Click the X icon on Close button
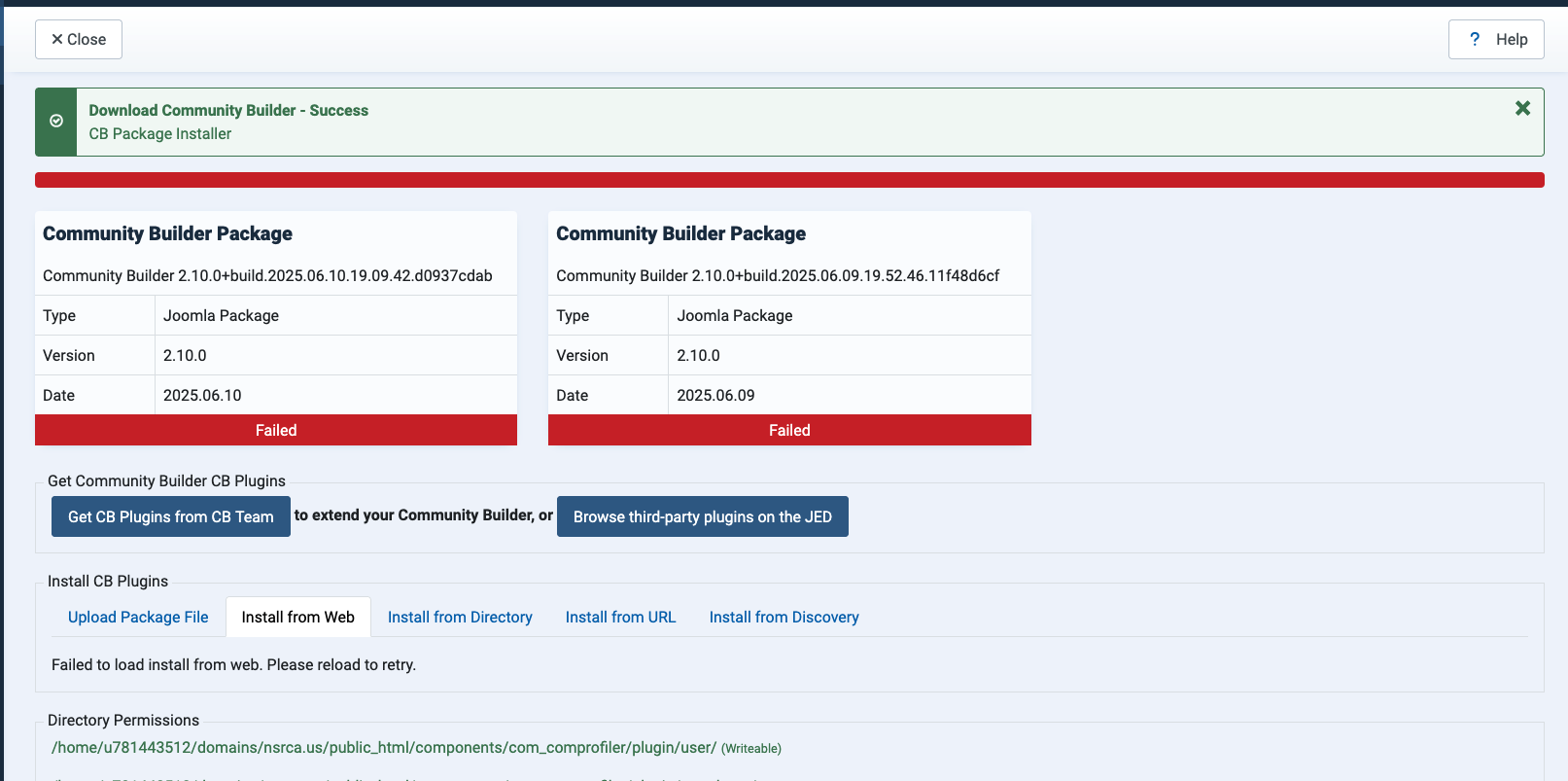 [57, 40]
